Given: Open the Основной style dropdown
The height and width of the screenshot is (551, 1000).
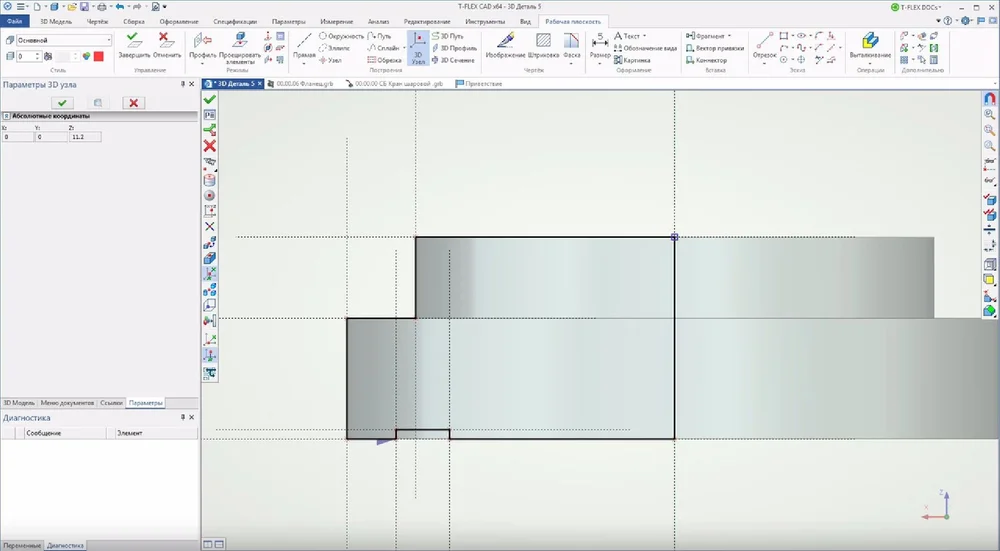Looking at the screenshot, I should pyautogui.click(x=108, y=40).
